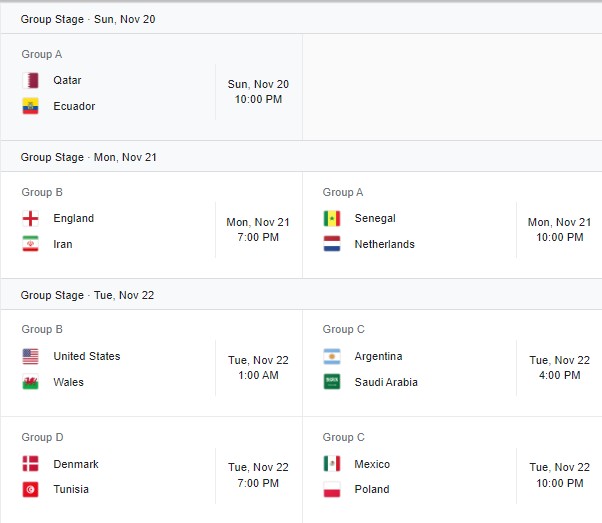Click the Argentina flag icon
Image resolution: width=602 pixels, height=523 pixels.
tap(332, 357)
